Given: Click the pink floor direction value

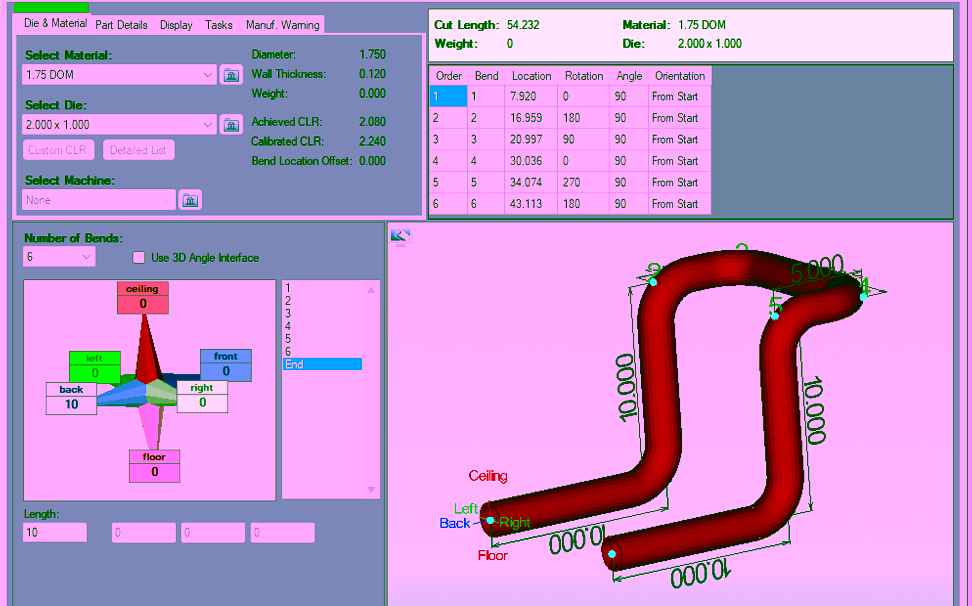Looking at the screenshot, I should click(x=154, y=472).
